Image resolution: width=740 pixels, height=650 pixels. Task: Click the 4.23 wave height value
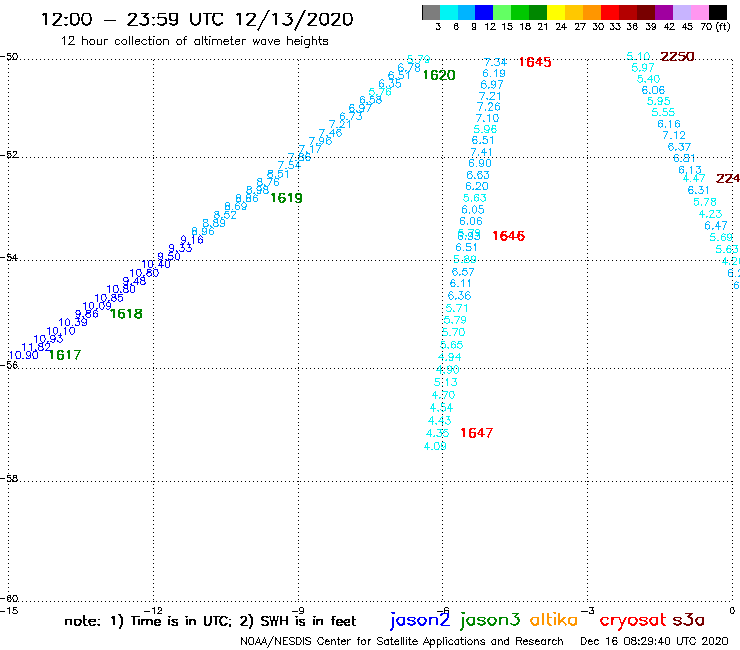[x=710, y=214]
